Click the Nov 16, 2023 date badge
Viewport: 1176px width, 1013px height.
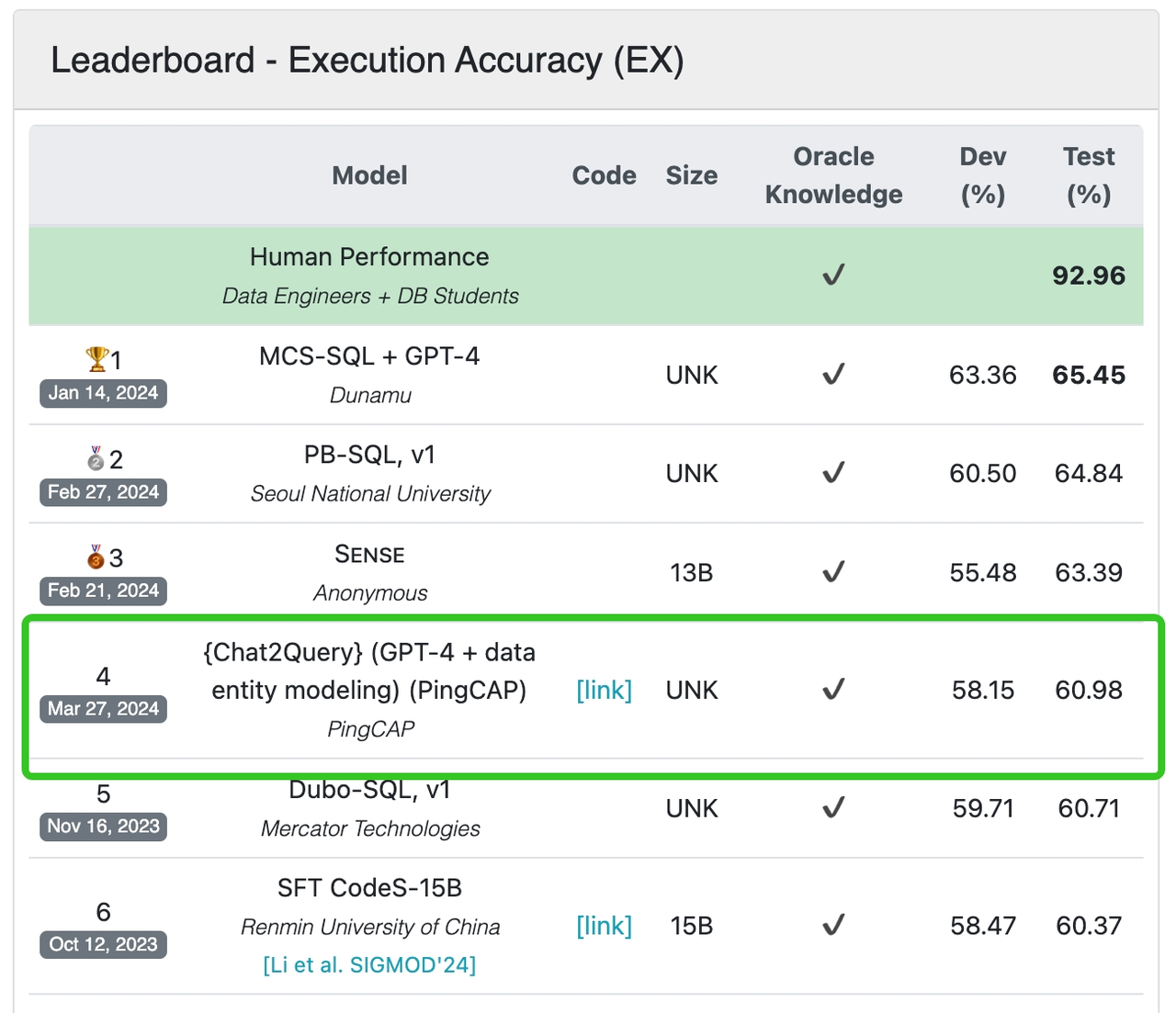[103, 827]
